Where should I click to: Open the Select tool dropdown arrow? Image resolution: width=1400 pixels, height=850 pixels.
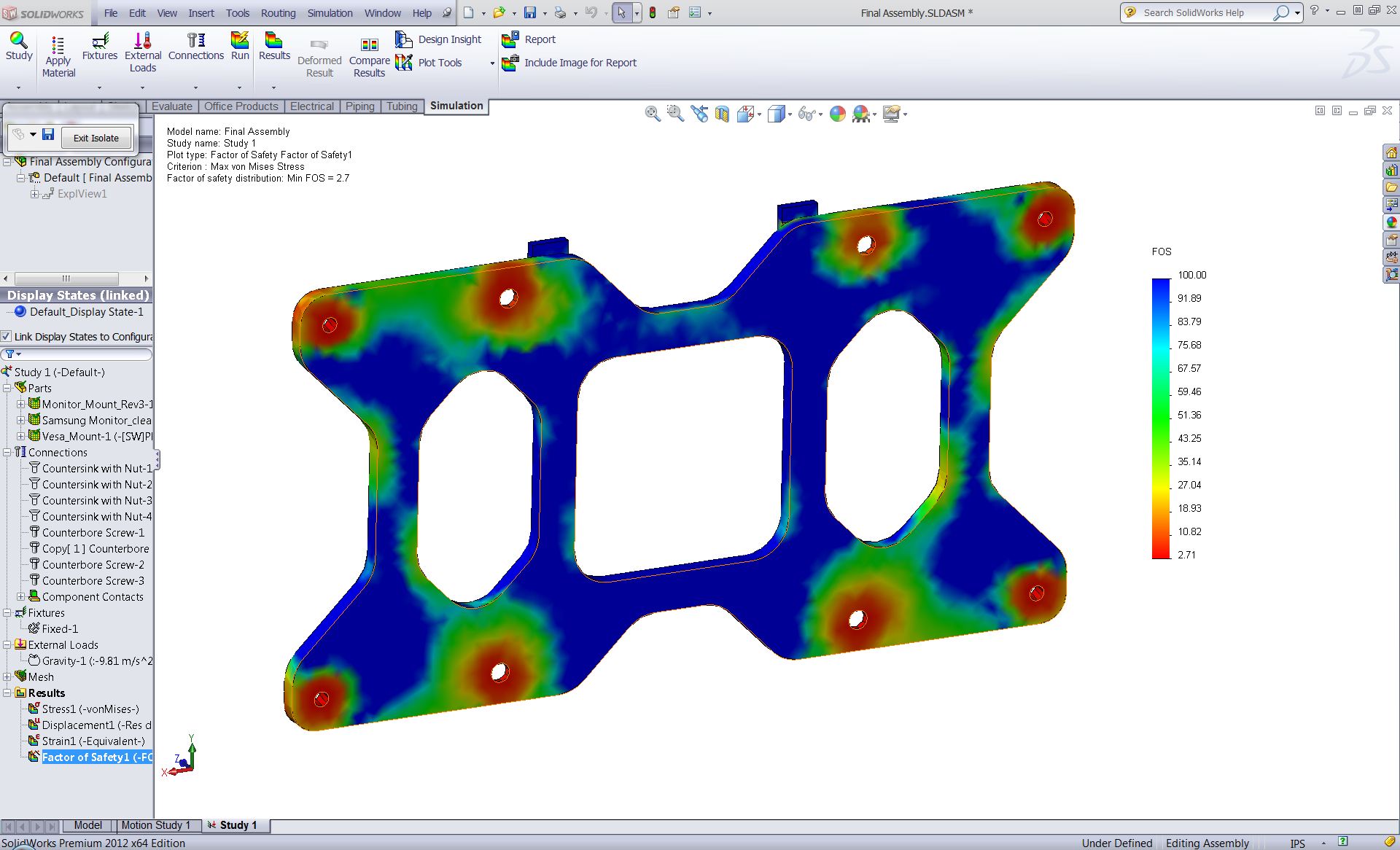[x=637, y=13]
